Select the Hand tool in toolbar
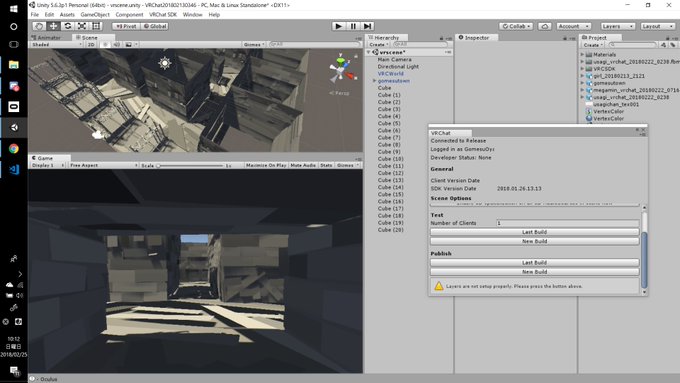Screen dimensions: 680x383 (x=39, y=26)
